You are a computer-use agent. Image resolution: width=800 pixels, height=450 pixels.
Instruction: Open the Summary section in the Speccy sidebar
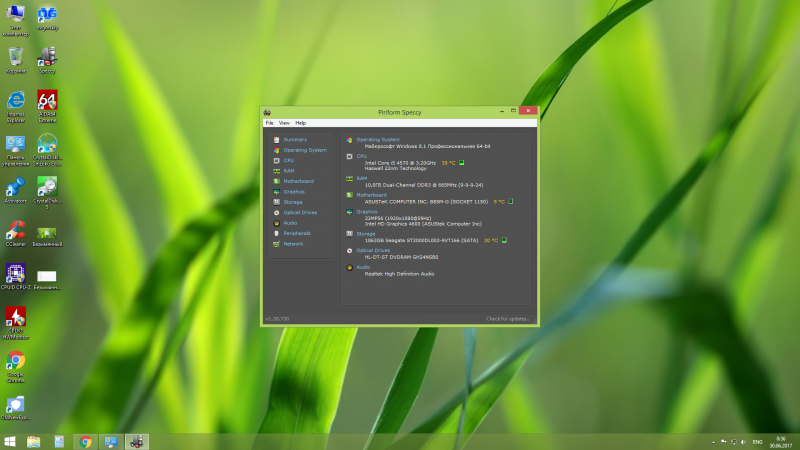point(294,139)
